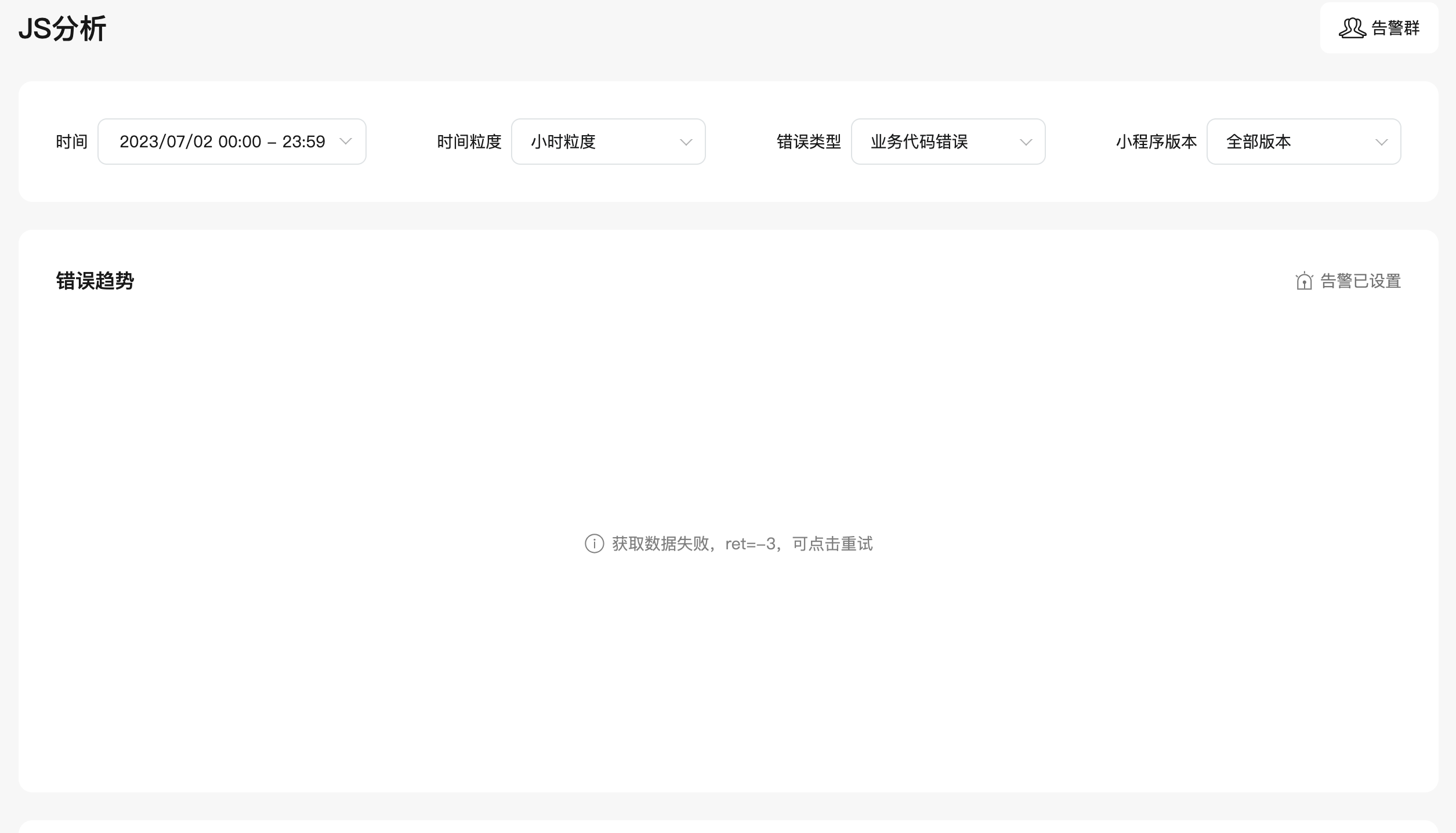1456x833 pixels.
Task: Click chevron arrow inside 业务代码错误 selector
Action: (1026, 142)
